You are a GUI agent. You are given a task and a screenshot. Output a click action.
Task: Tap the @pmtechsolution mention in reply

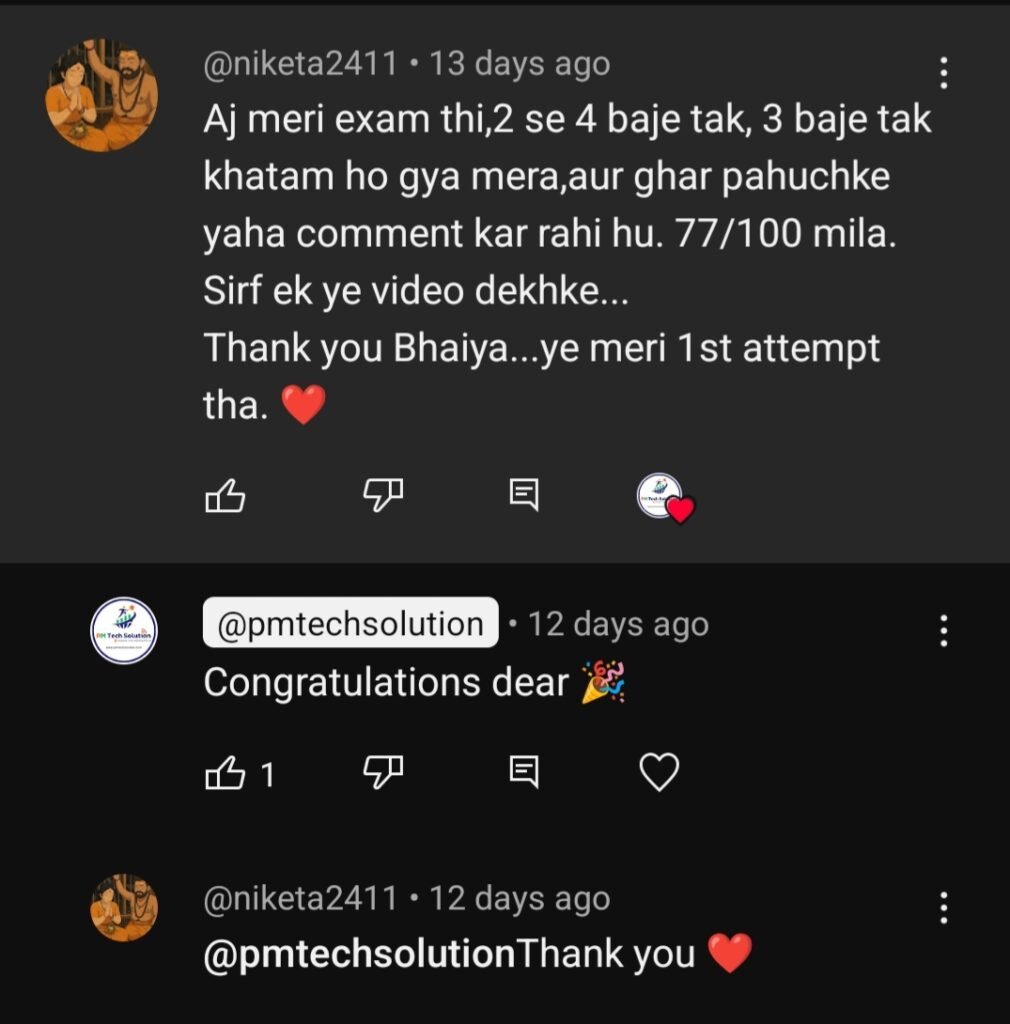(x=358, y=954)
